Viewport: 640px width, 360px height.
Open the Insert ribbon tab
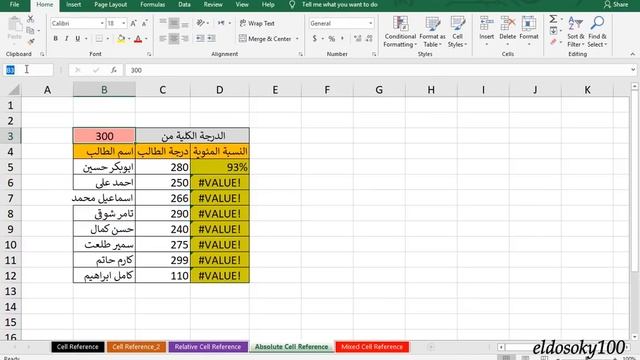tap(73, 4)
